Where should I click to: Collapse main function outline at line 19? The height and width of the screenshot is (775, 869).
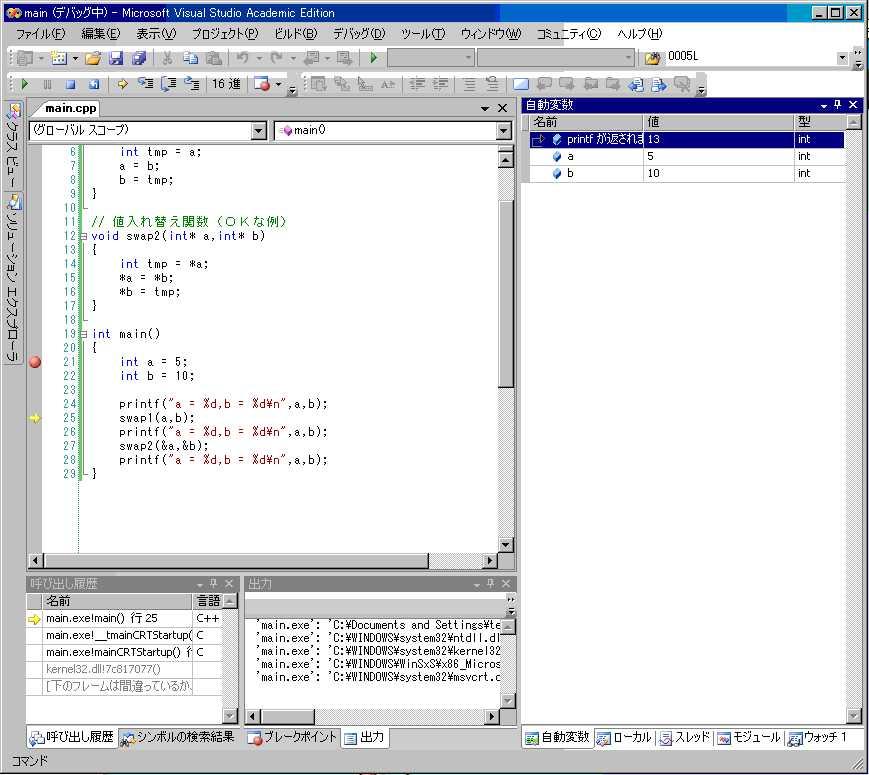[84, 334]
